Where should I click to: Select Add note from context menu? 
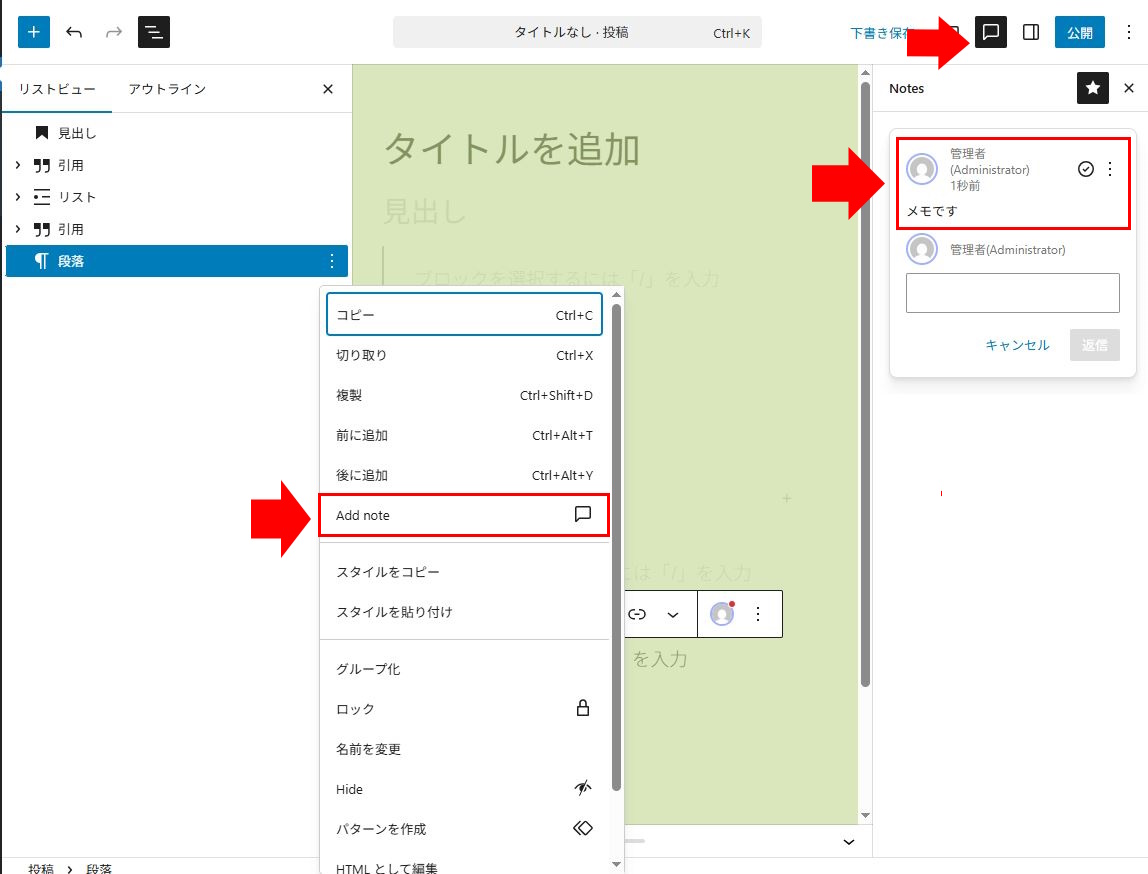(463, 515)
